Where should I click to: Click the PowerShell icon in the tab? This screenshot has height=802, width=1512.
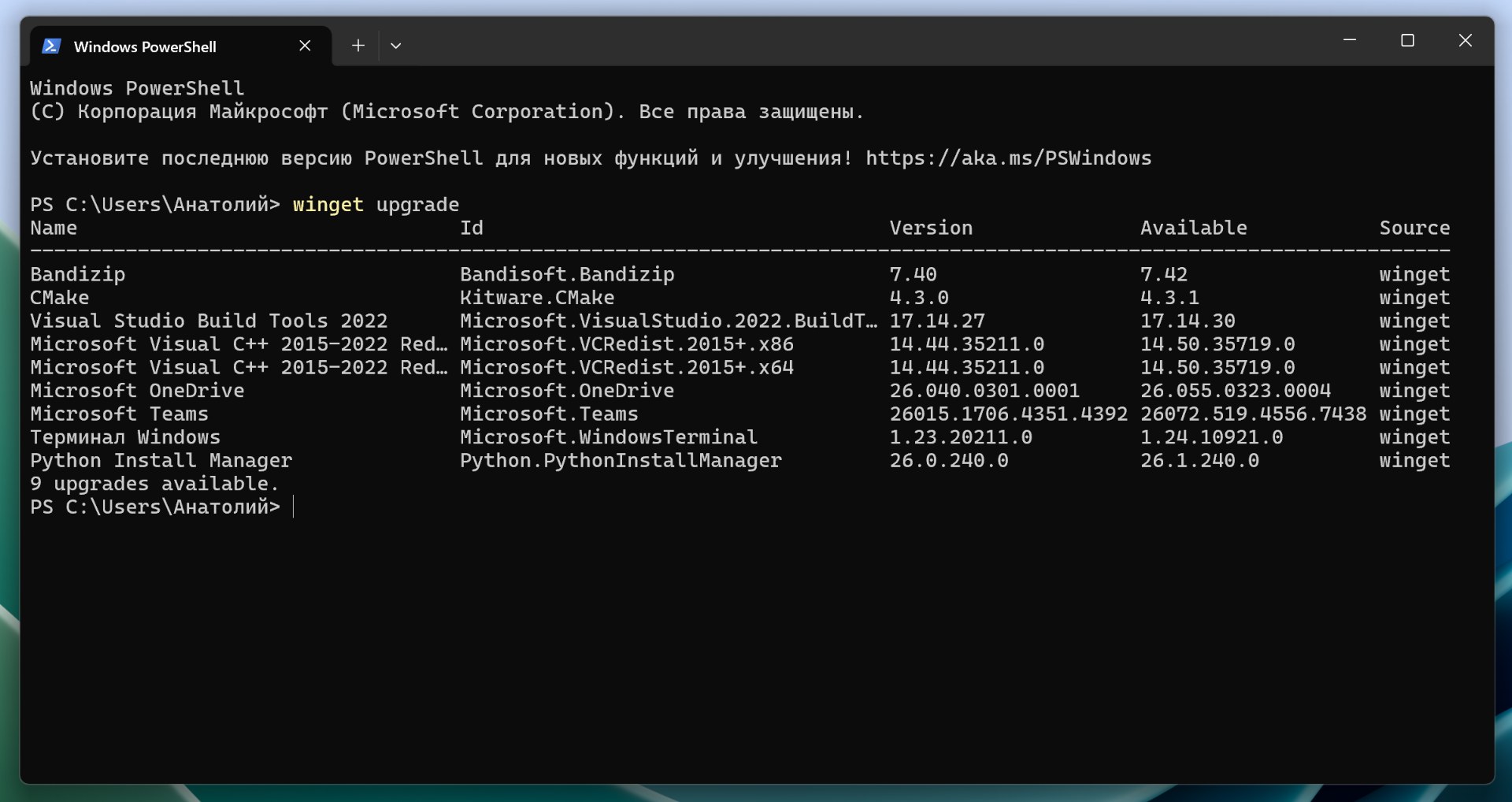pyautogui.click(x=51, y=46)
